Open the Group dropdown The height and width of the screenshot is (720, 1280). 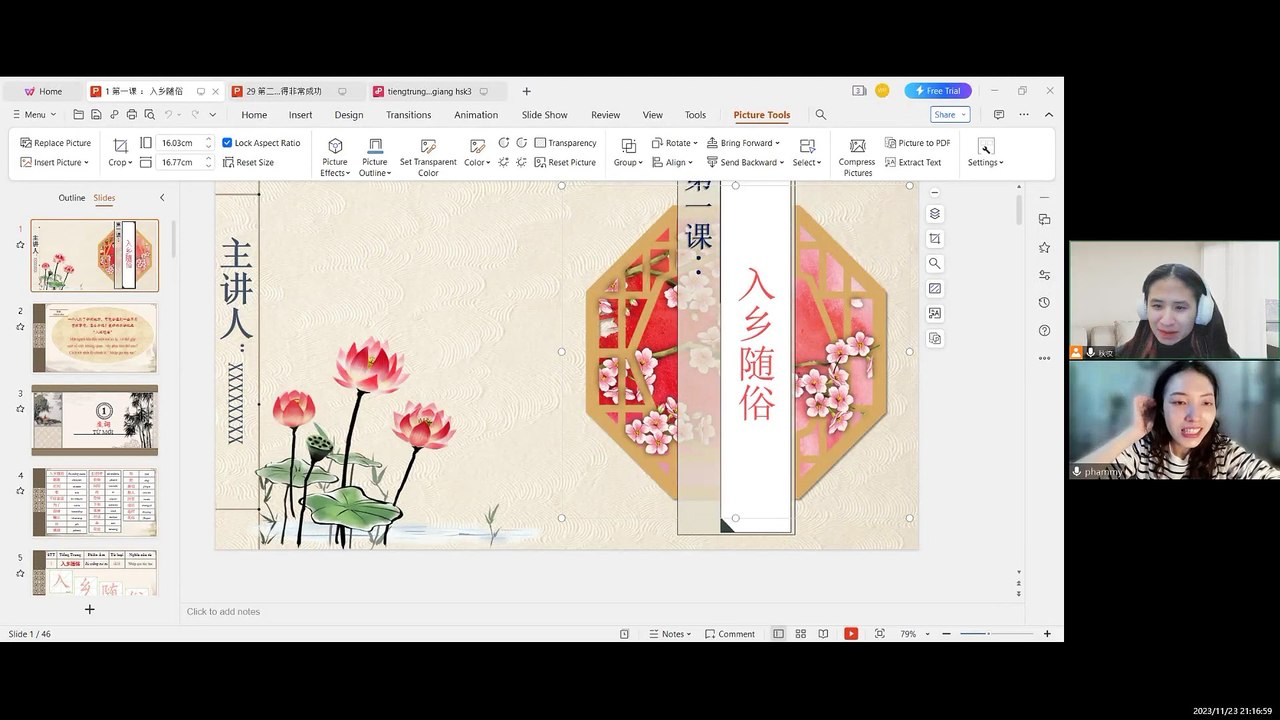coord(627,152)
